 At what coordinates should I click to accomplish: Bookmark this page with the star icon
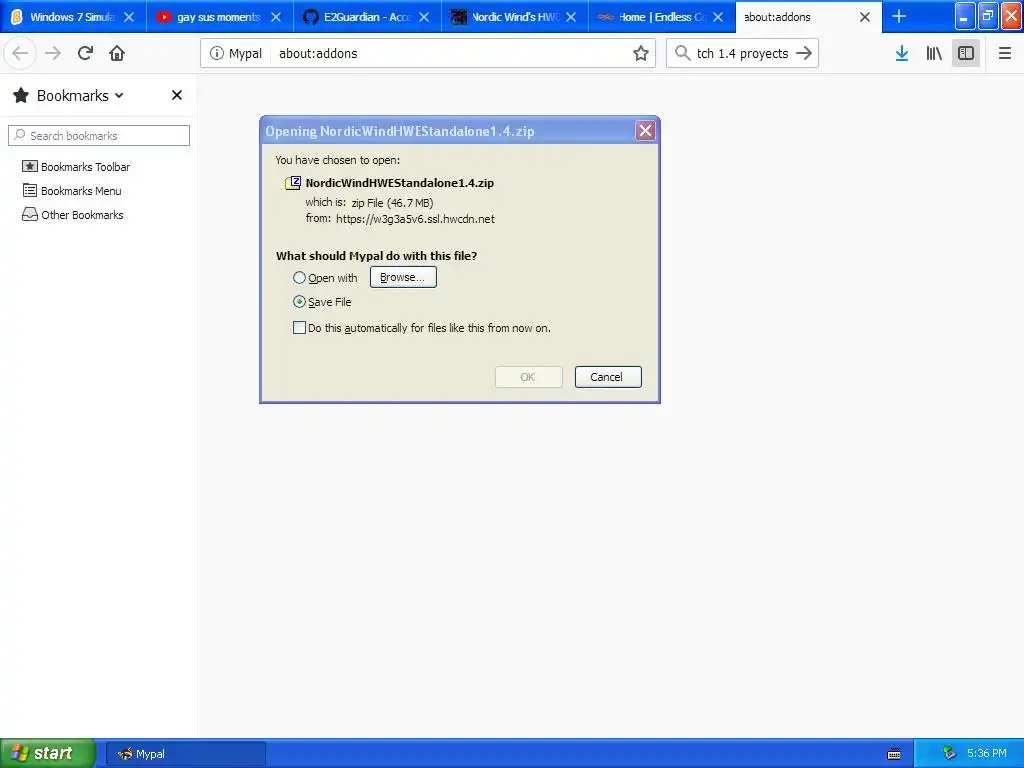pyautogui.click(x=641, y=54)
